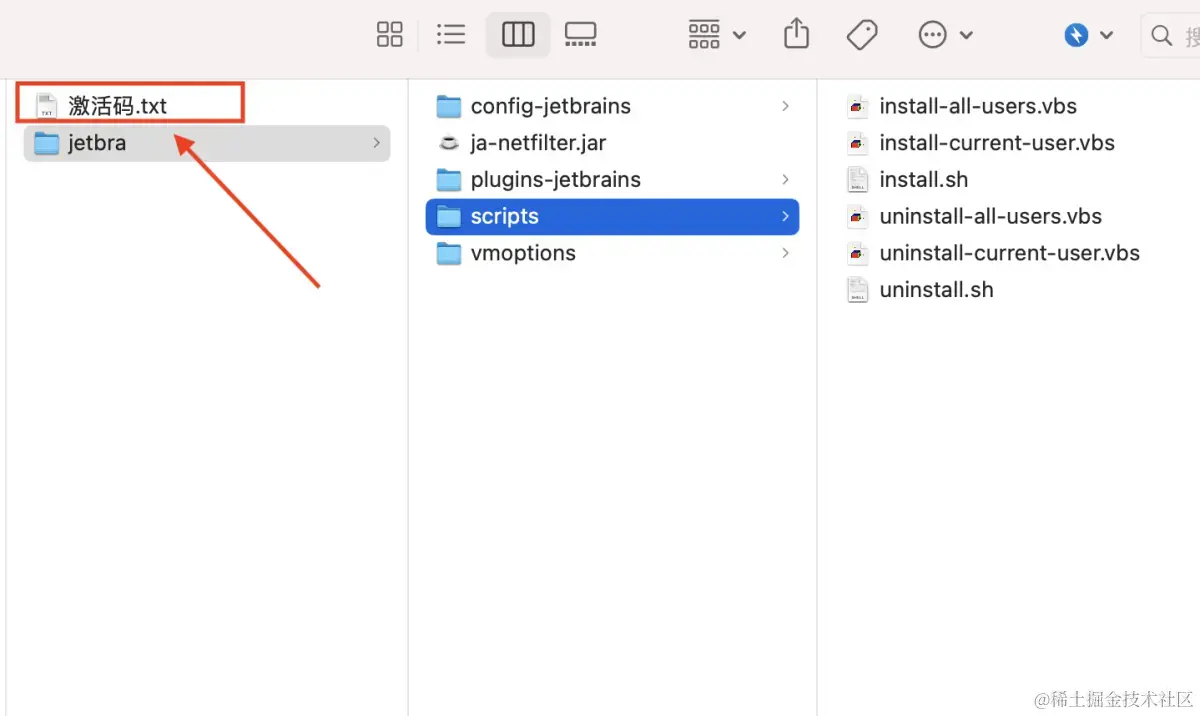Viewport: 1200px width, 716px height.
Task: Select the install.sh file
Action: pyautogui.click(x=924, y=180)
